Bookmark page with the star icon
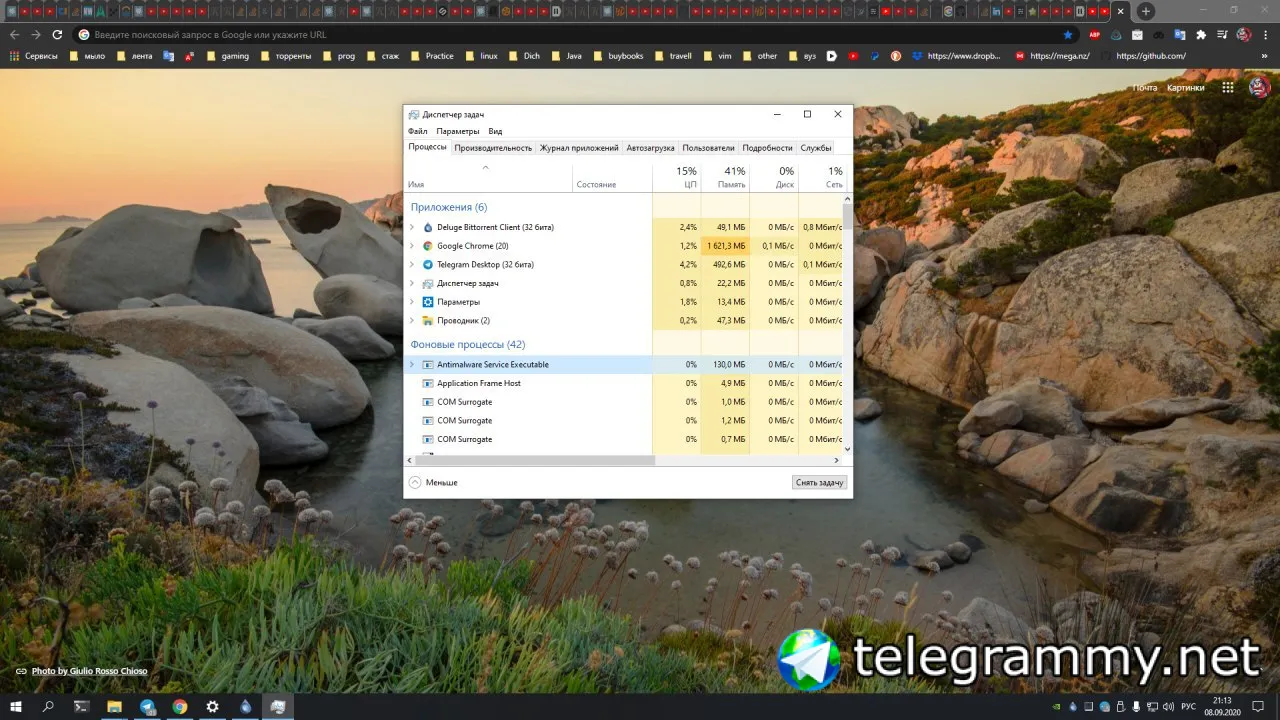The image size is (1280, 720). coord(1068,34)
